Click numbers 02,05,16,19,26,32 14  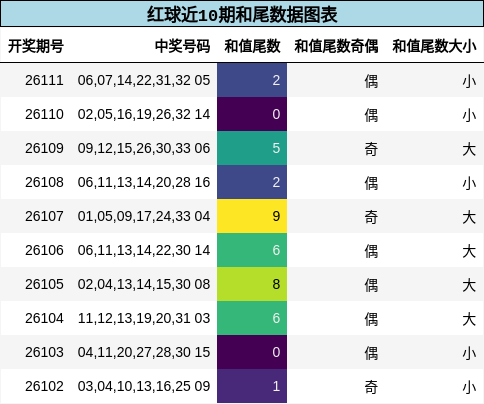[x=144, y=114]
